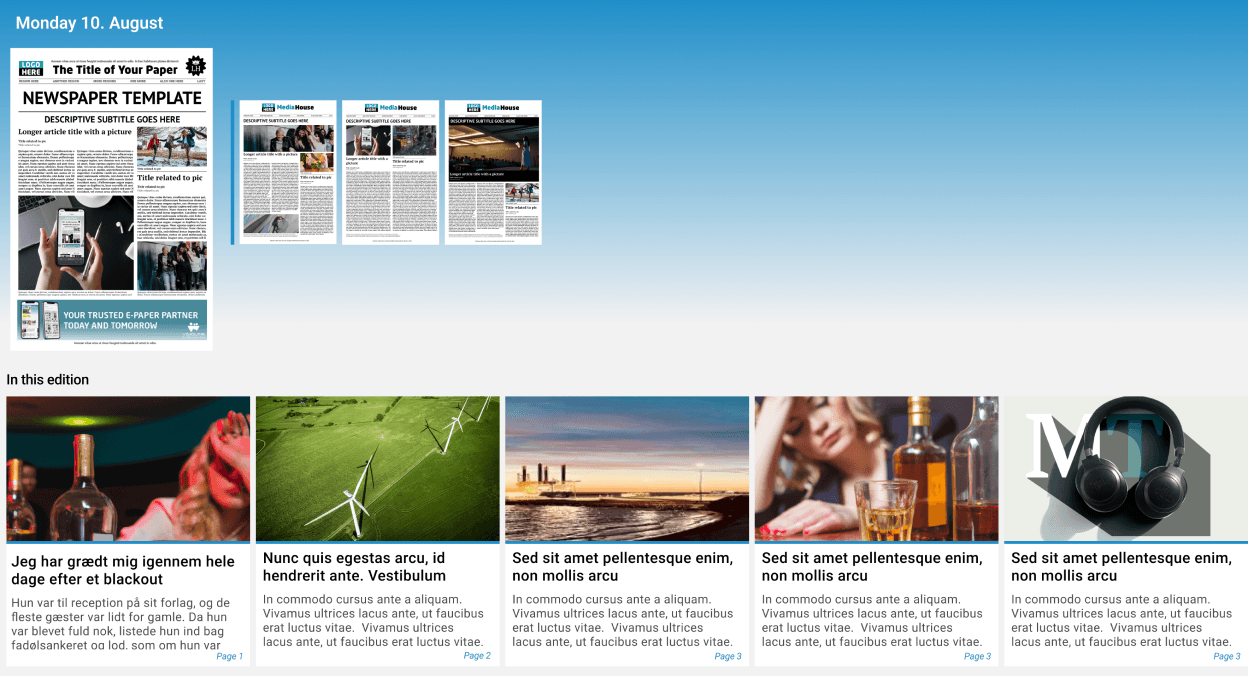Open article 'Jeg har grædt mig igennem hele dage'
The image size is (1248, 676).
click(x=123, y=570)
